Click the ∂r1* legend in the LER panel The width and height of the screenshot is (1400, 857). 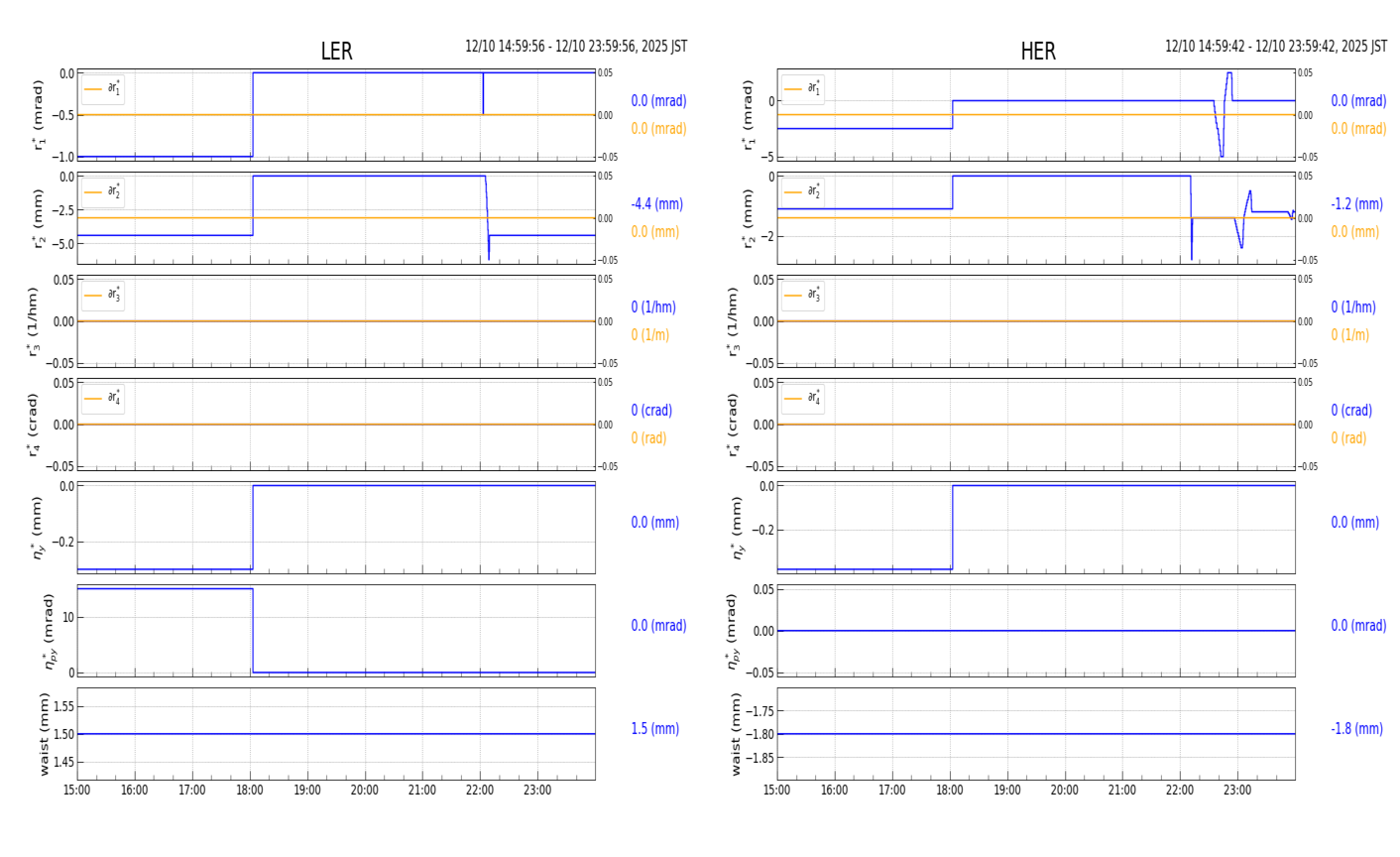click(x=103, y=89)
